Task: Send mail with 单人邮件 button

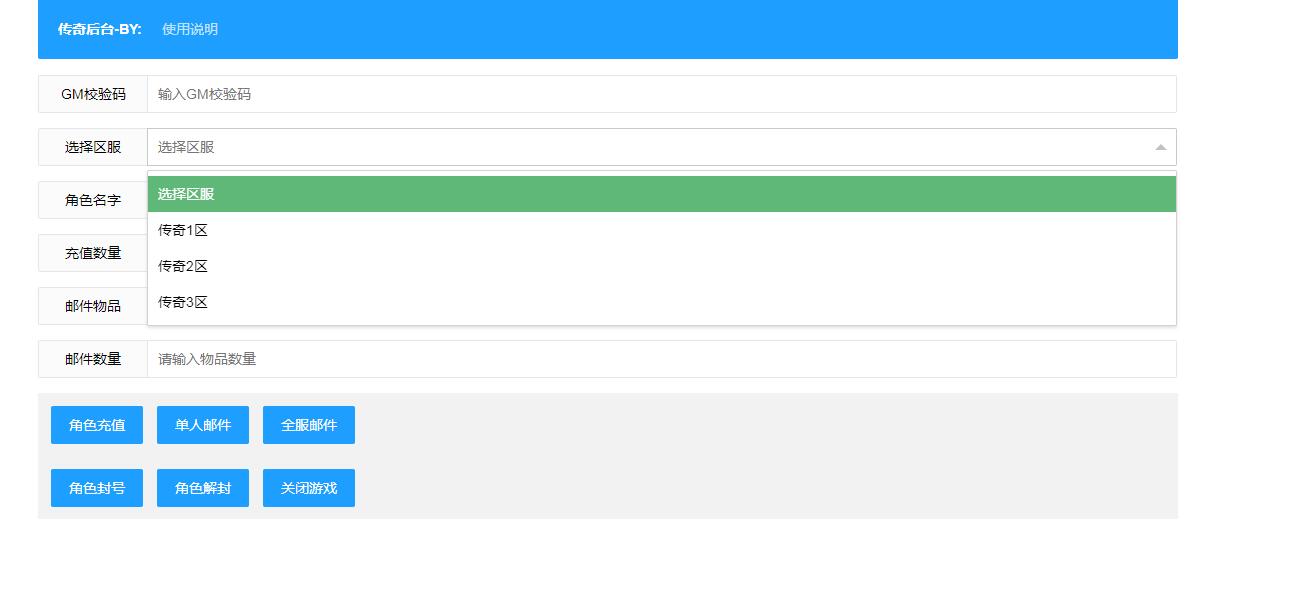Action: [x=203, y=425]
